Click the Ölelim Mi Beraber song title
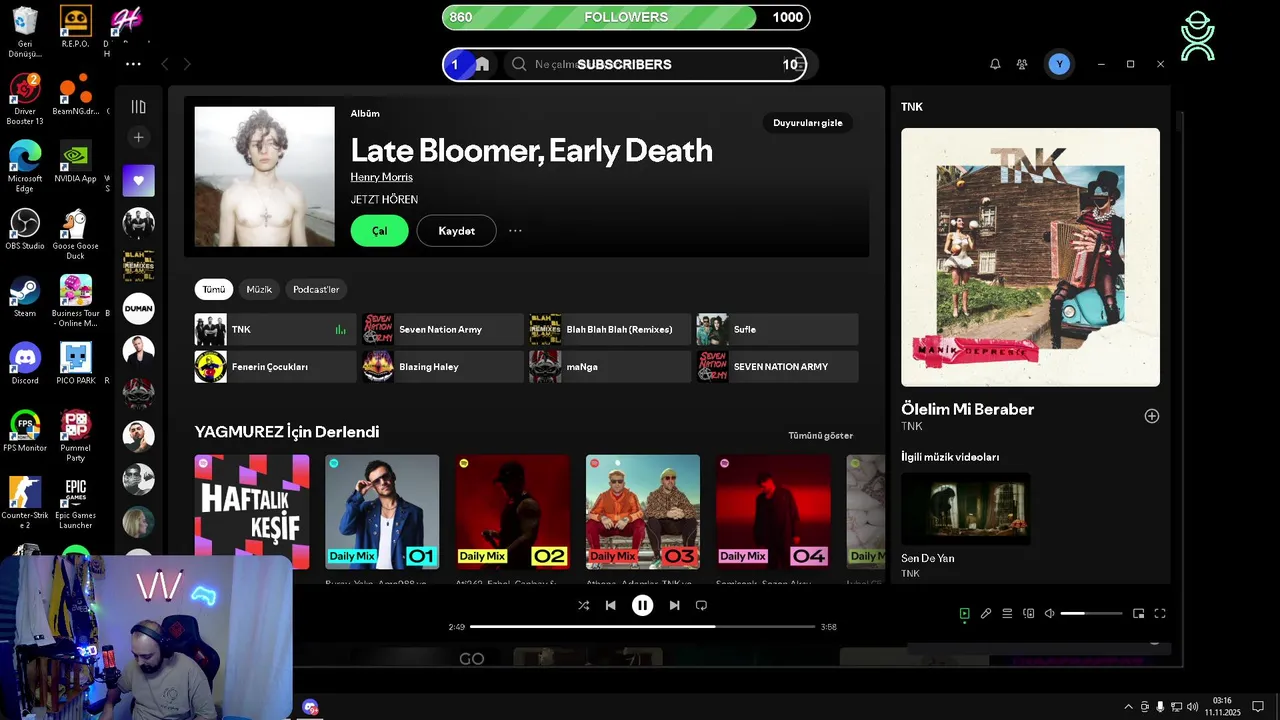1280x720 pixels. pyautogui.click(x=967, y=409)
